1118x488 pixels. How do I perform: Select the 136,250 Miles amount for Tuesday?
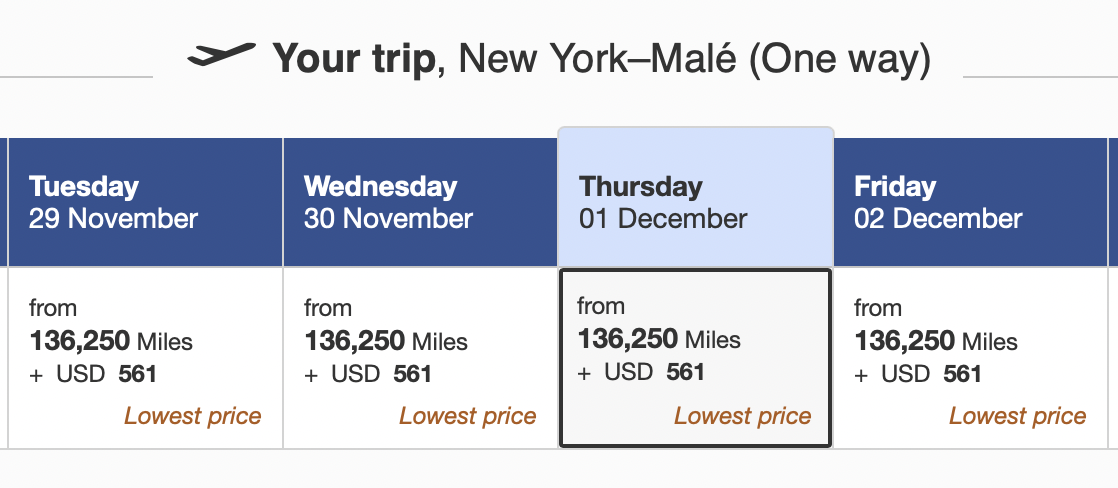tap(111, 341)
